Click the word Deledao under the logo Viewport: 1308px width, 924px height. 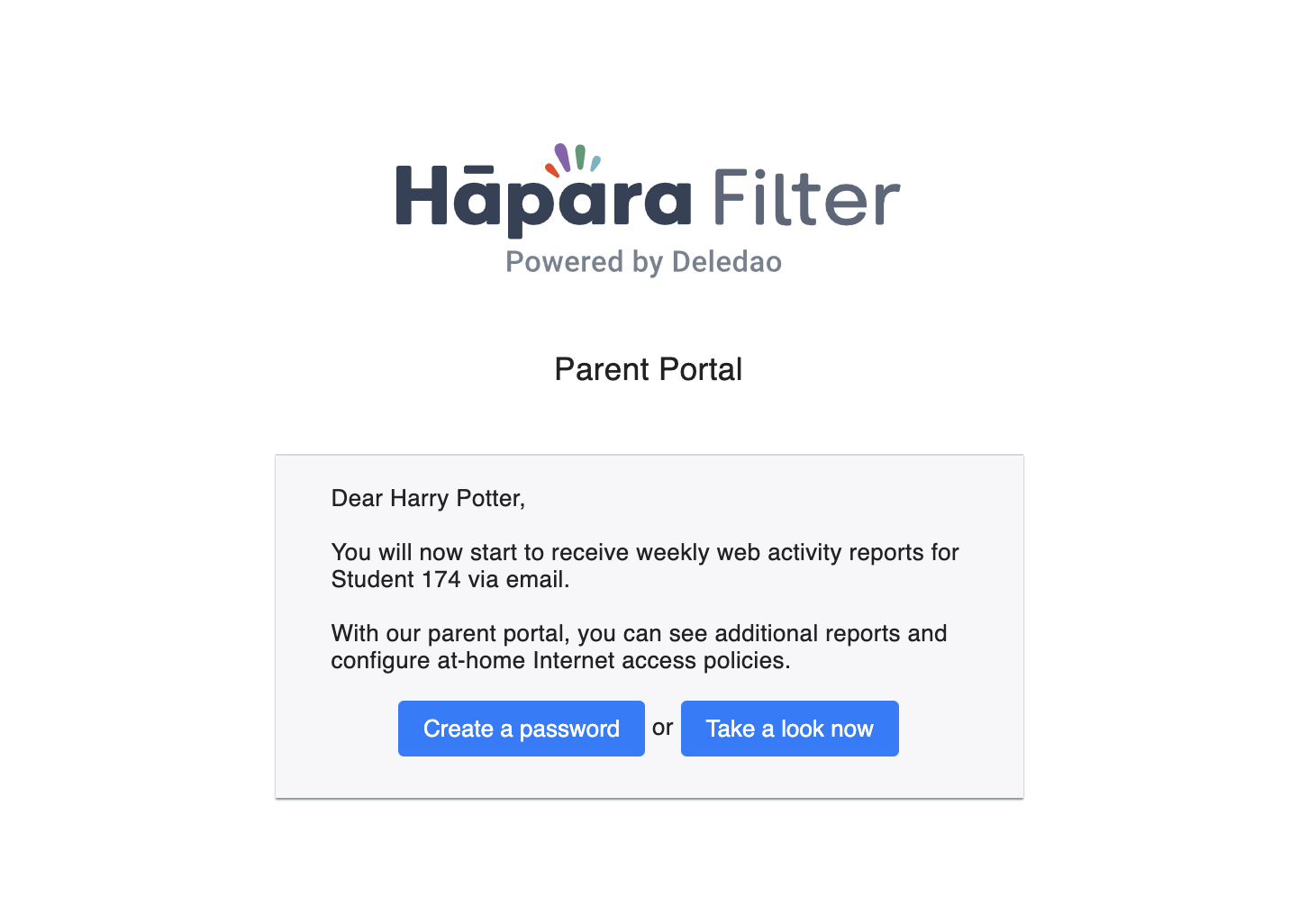coord(727,262)
